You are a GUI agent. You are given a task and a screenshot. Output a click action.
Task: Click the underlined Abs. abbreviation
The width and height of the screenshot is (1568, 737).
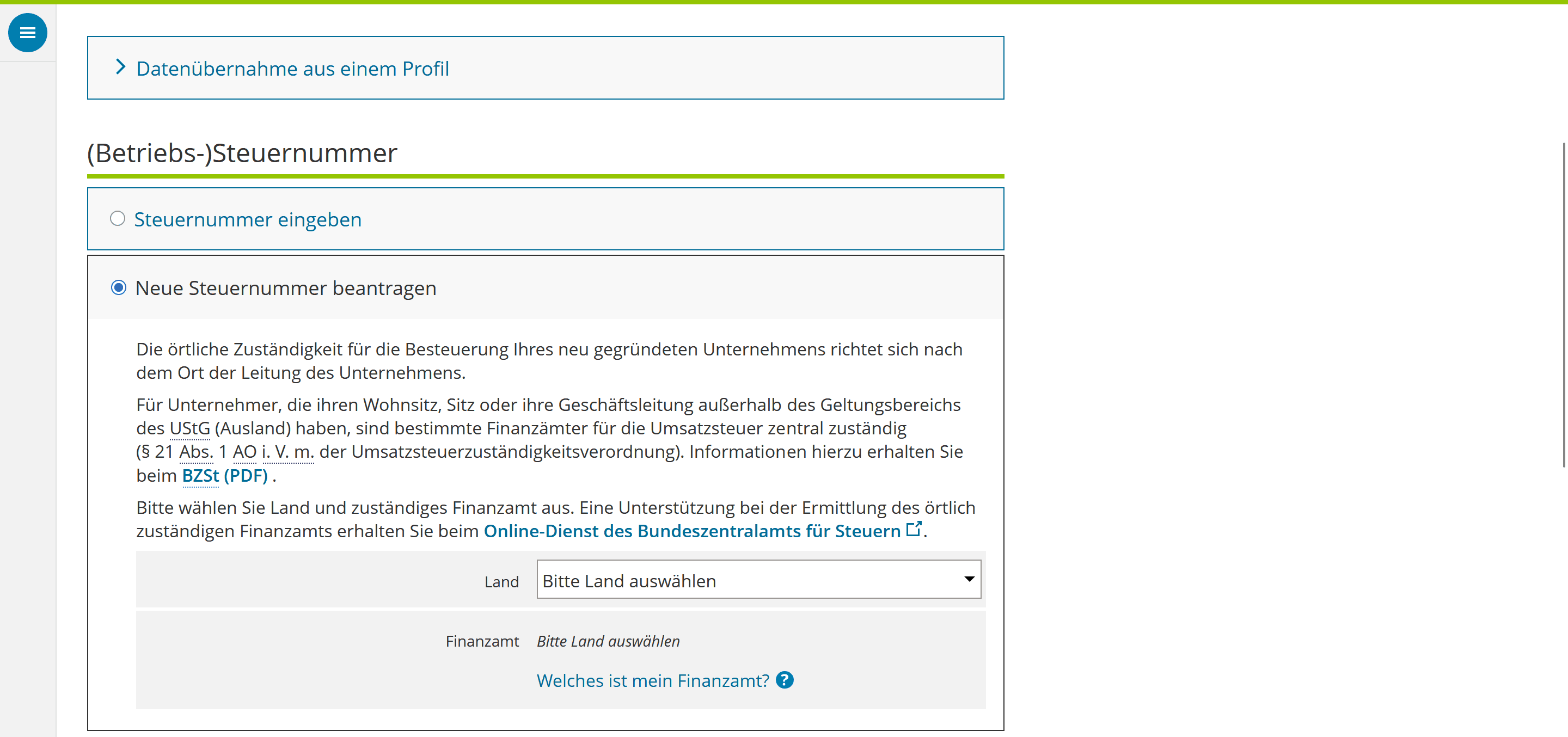click(x=196, y=452)
